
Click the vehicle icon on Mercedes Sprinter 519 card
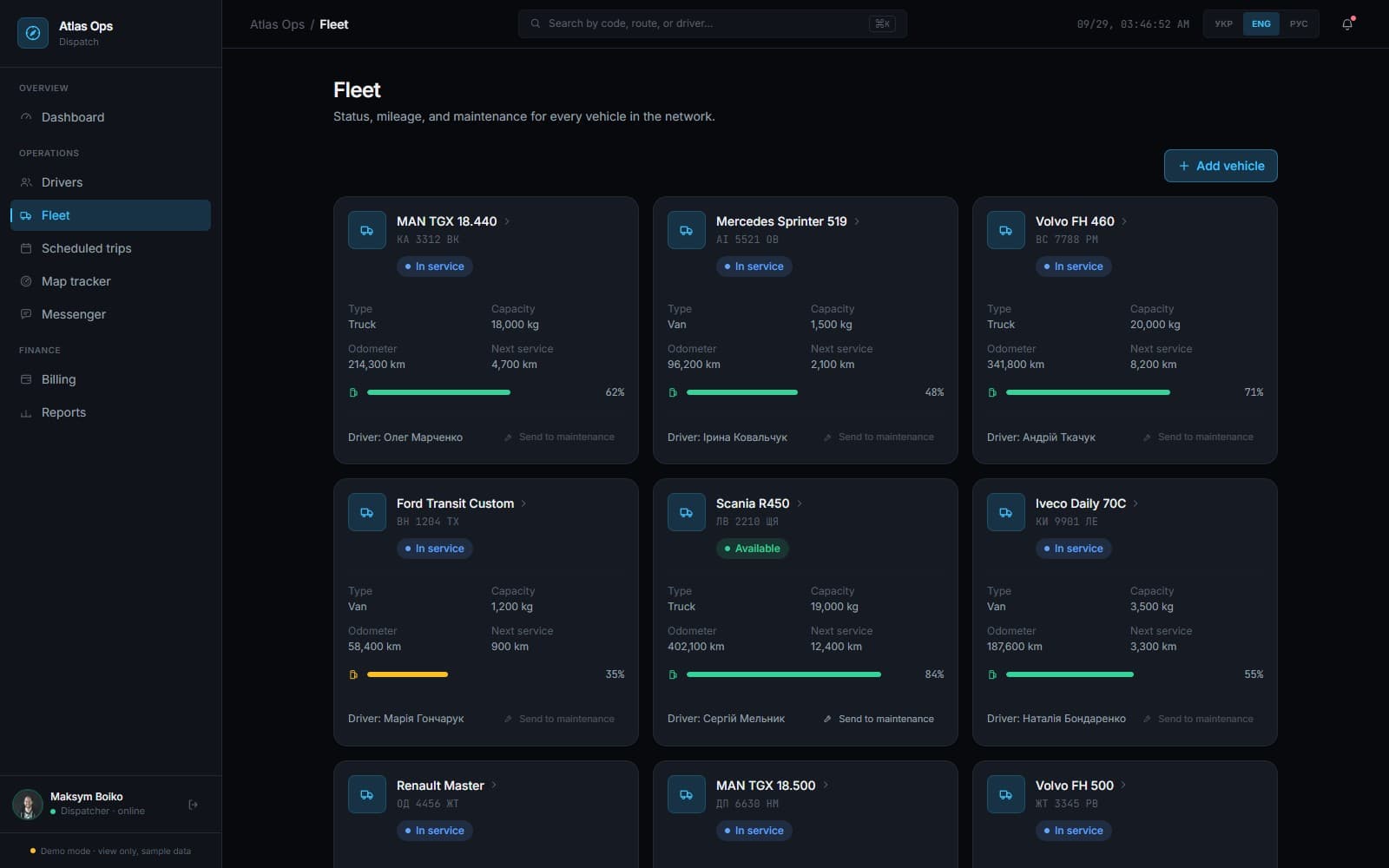tap(687, 231)
